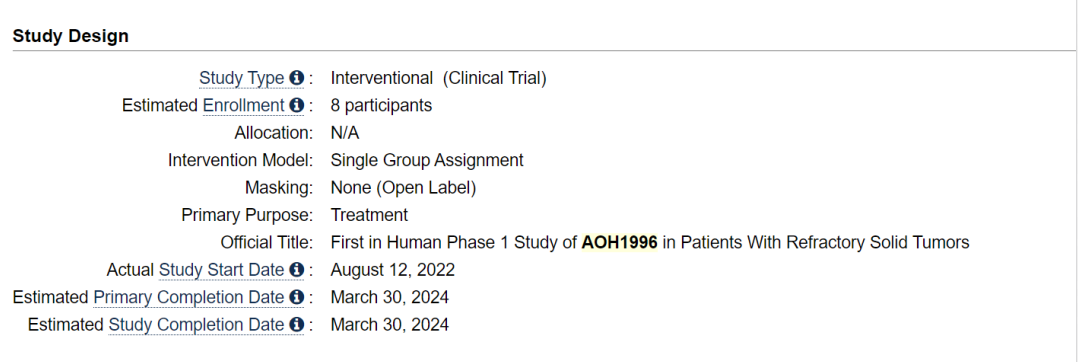The width and height of the screenshot is (1078, 362).
Task: Open the Study Completion Date link
Action: point(197,324)
